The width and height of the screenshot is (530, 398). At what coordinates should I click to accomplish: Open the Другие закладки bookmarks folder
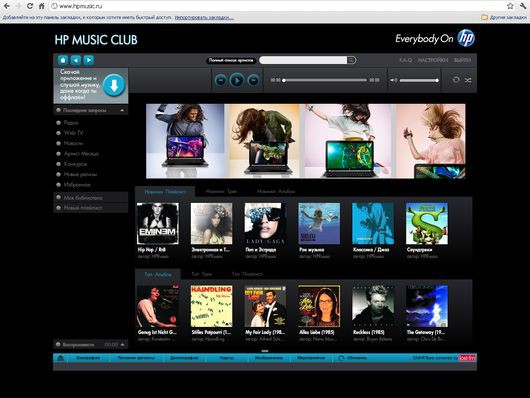(x=504, y=17)
